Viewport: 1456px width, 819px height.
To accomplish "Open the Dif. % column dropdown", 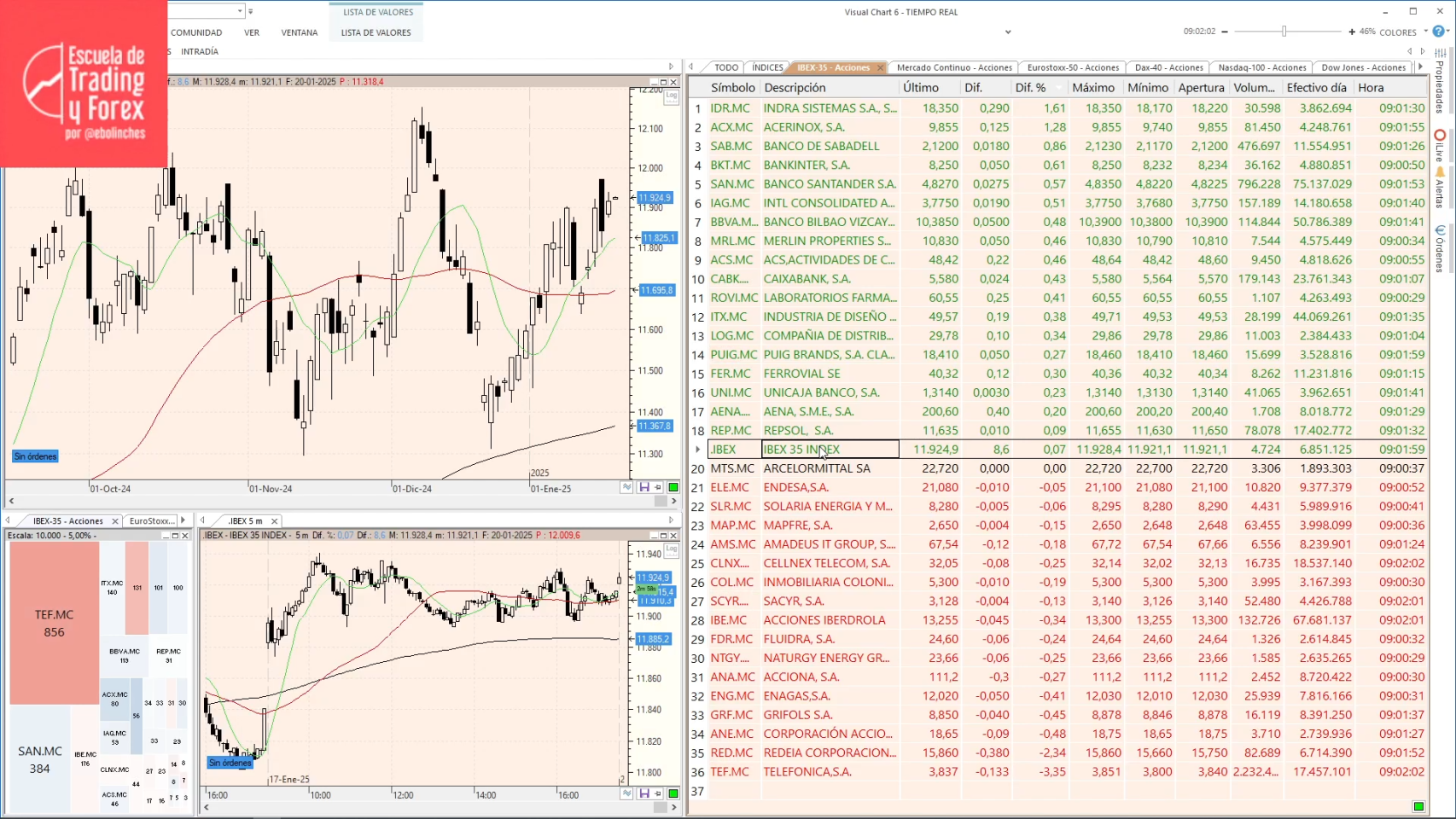I will (x=1059, y=88).
